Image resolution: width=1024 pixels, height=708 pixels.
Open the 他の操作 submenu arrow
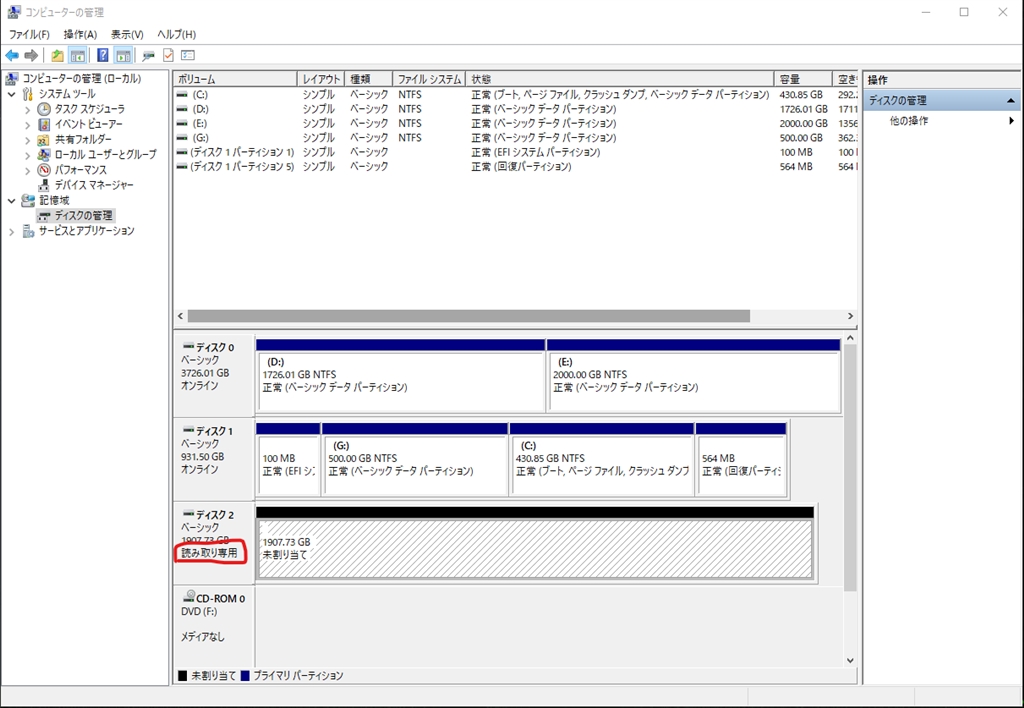tap(1012, 121)
